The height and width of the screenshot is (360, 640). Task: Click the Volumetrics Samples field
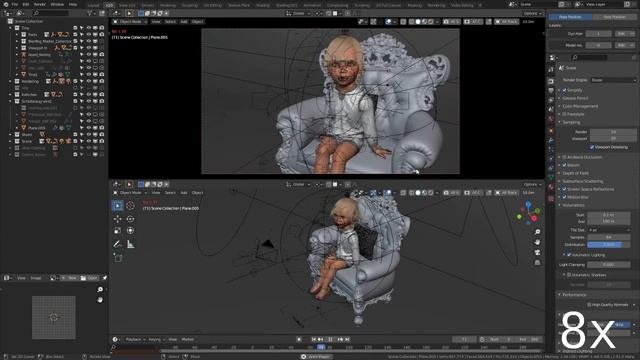pos(608,237)
